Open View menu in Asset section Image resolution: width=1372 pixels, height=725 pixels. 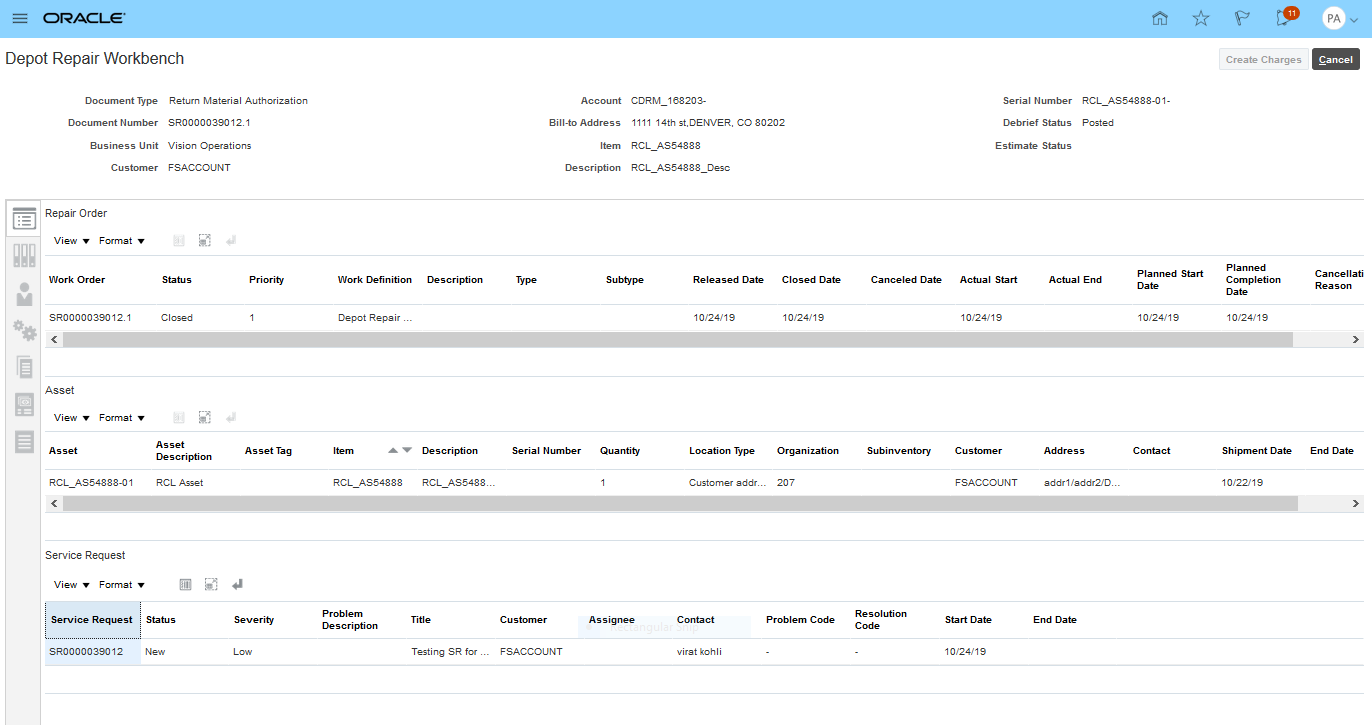click(x=72, y=418)
